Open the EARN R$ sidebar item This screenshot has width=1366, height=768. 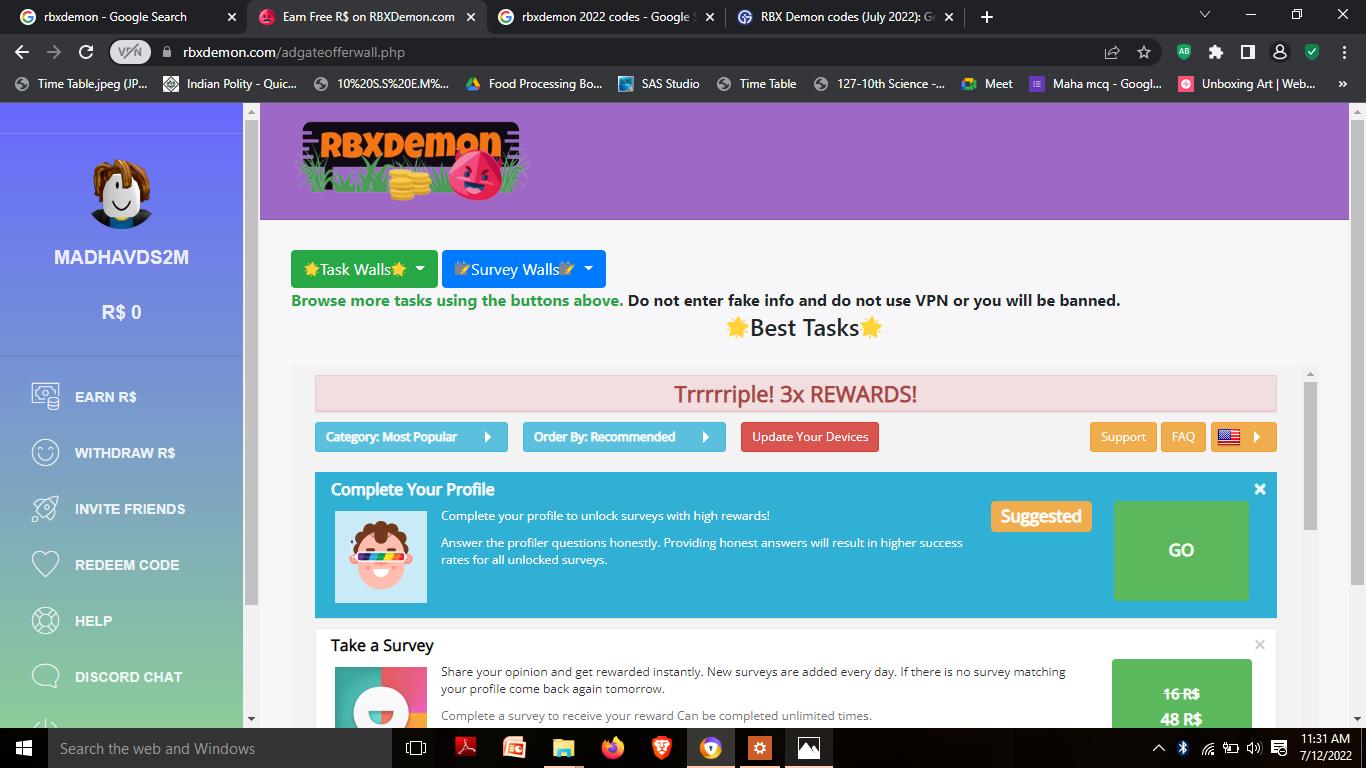pyautogui.click(x=105, y=397)
